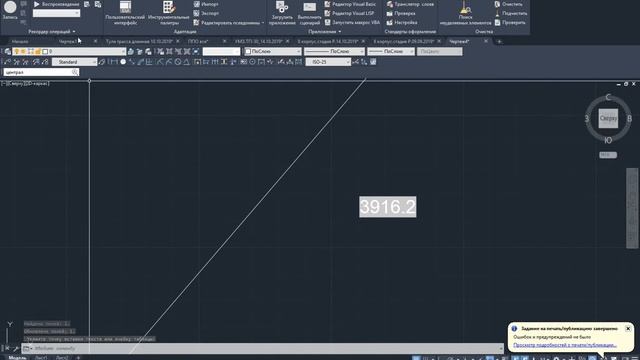
Task: Open Редактировать псевдонимы dropdown
Action: pyautogui.click(x=229, y=22)
